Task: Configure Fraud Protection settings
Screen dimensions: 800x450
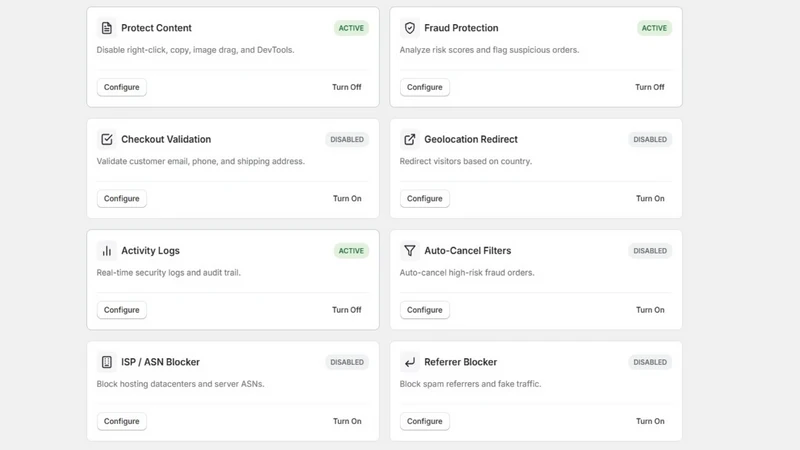Action: click(x=424, y=87)
